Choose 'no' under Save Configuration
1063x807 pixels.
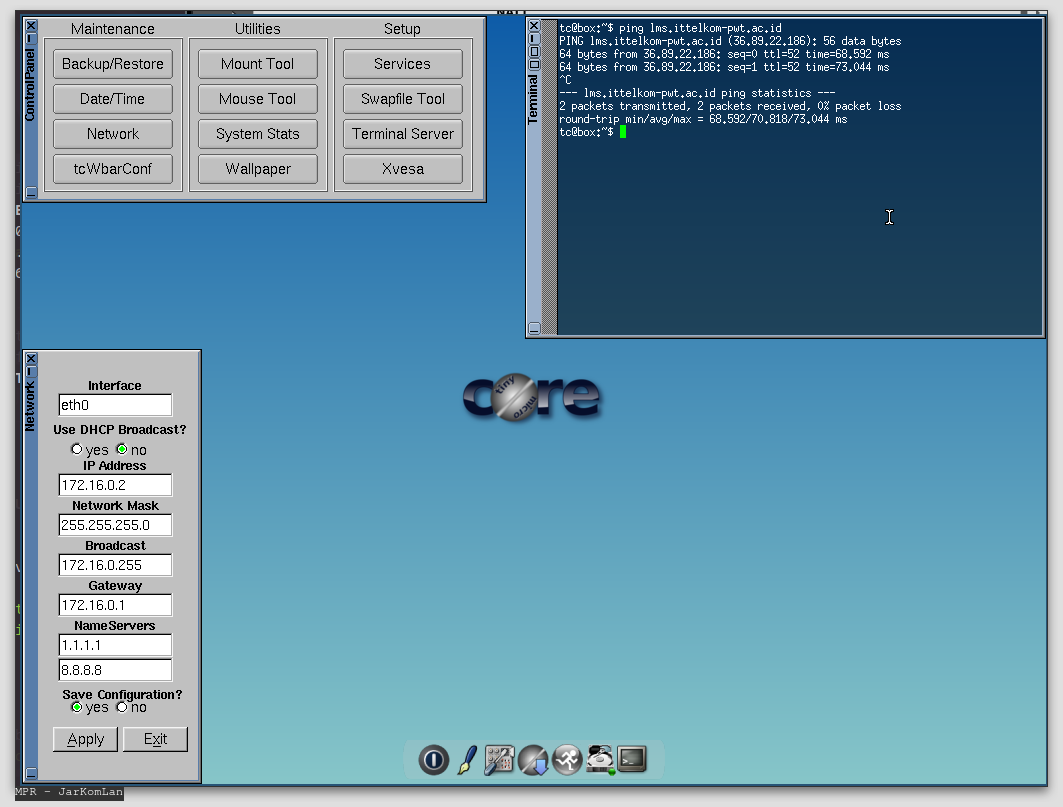[122, 707]
